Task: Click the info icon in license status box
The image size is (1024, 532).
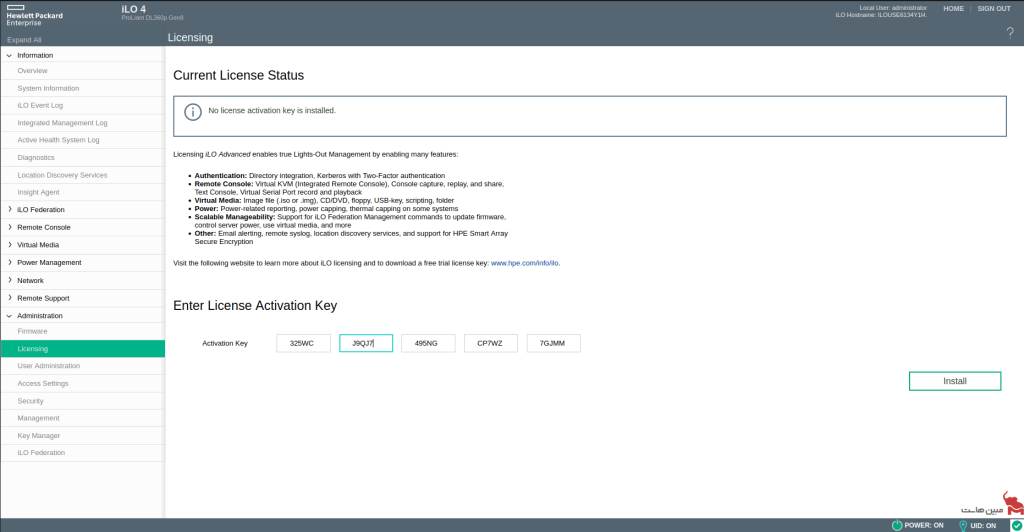Action: click(x=193, y=112)
